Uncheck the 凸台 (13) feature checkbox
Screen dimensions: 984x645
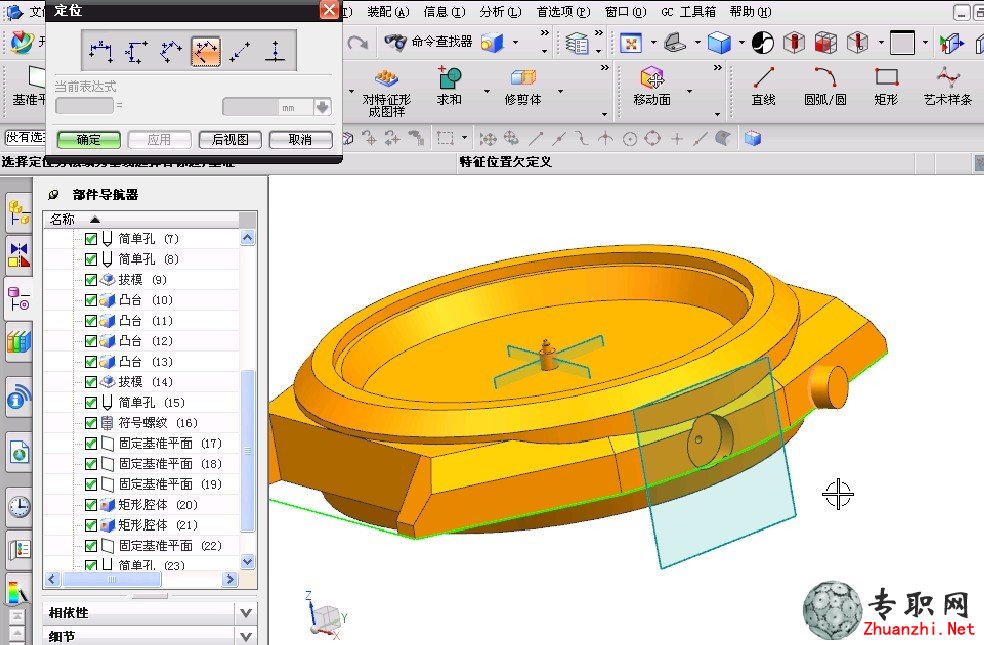click(x=91, y=362)
